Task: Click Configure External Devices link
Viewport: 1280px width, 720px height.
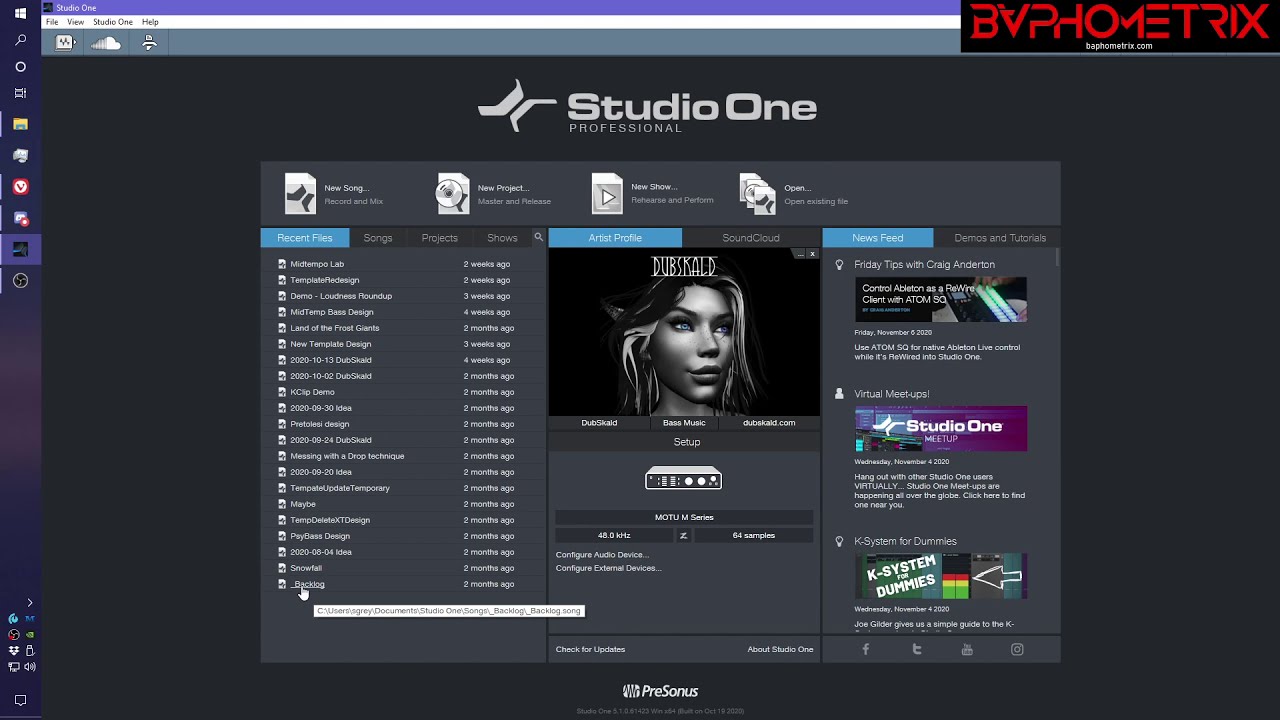Action: tap(608, 568)
